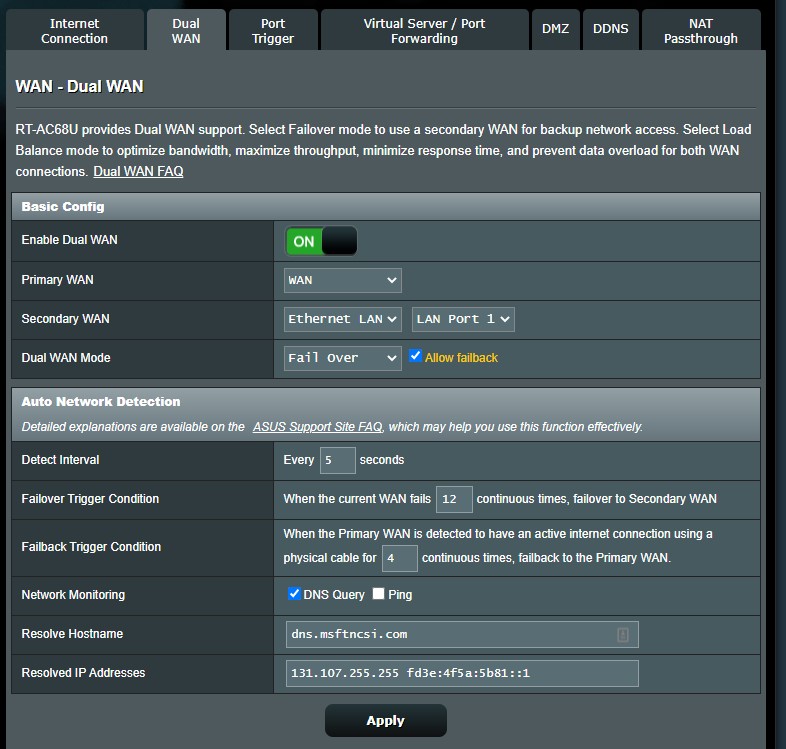Click the Primary WAN label

tap(57, 280)
